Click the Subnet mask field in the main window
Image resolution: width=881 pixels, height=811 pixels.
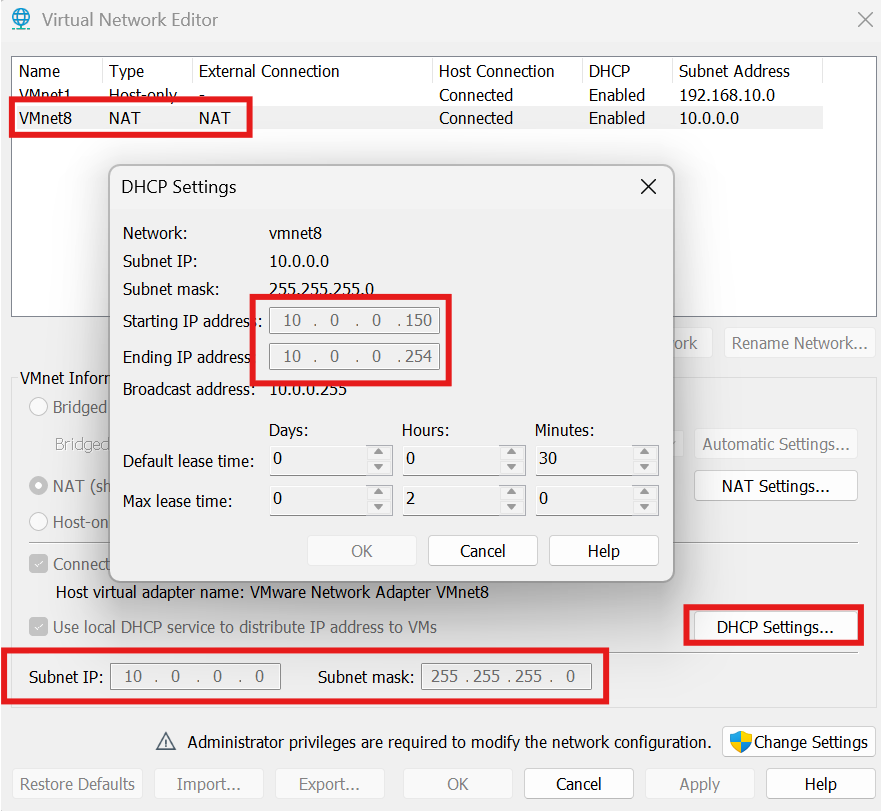click(506, 676)
